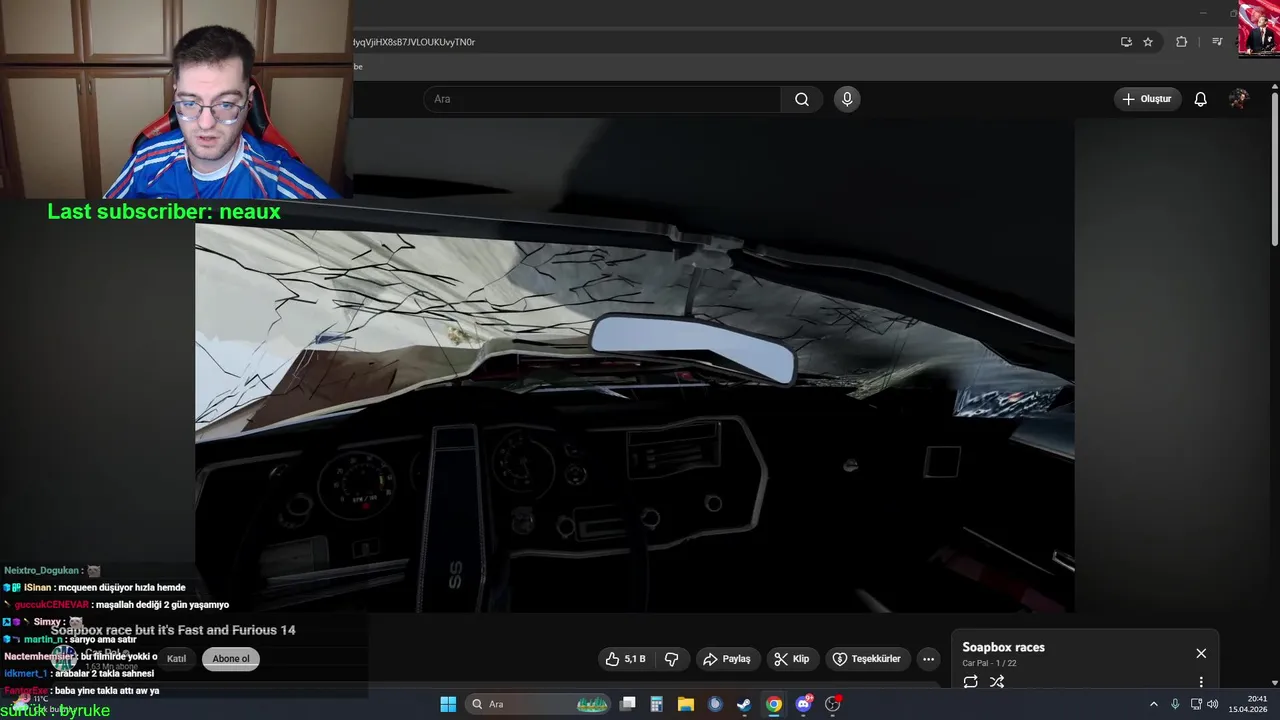Open File Explorer from the taskbar
The image size is (1280, 720).
686,704
